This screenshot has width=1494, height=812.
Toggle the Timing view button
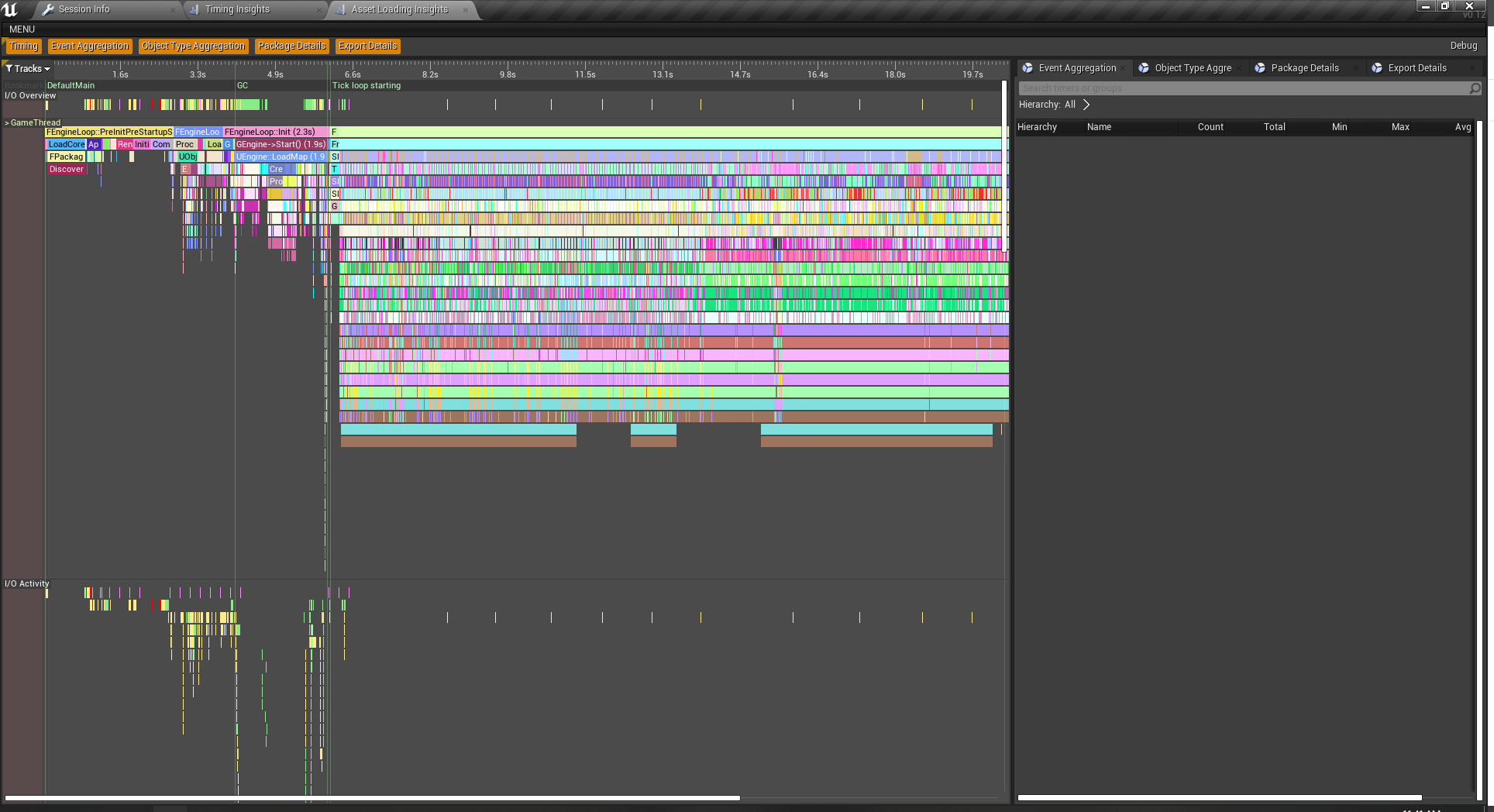tap(23, 46)
